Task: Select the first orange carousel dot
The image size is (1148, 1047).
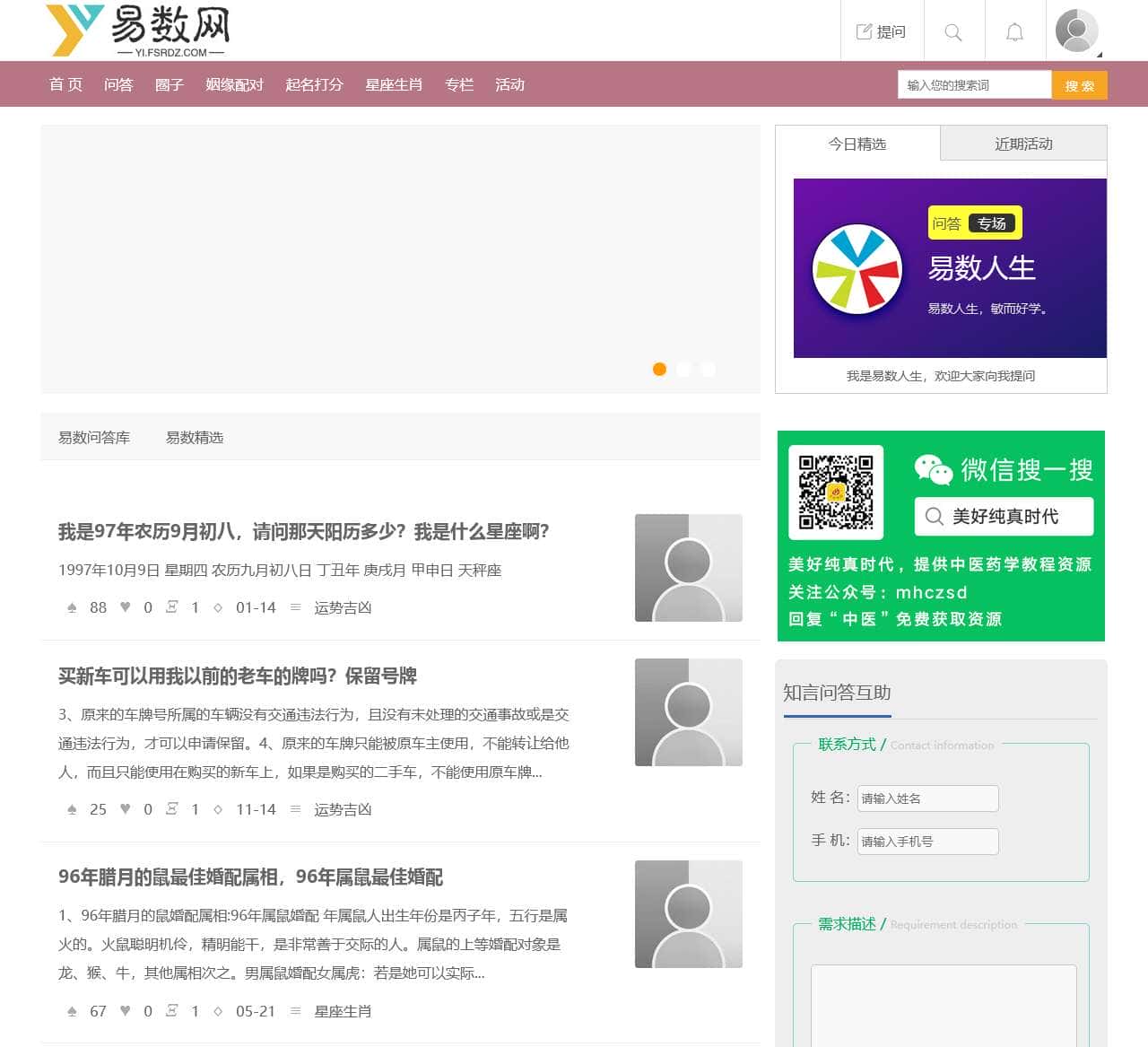Action: (x=659, y=369)
